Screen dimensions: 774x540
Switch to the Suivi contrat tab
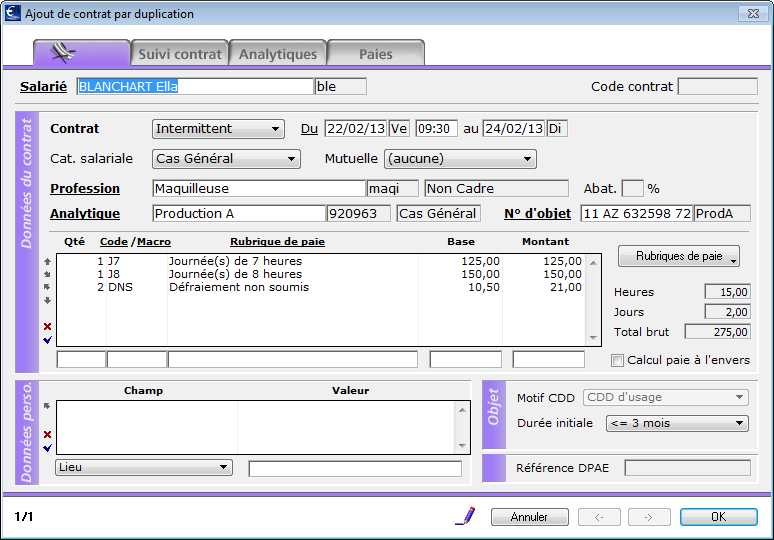180,53
